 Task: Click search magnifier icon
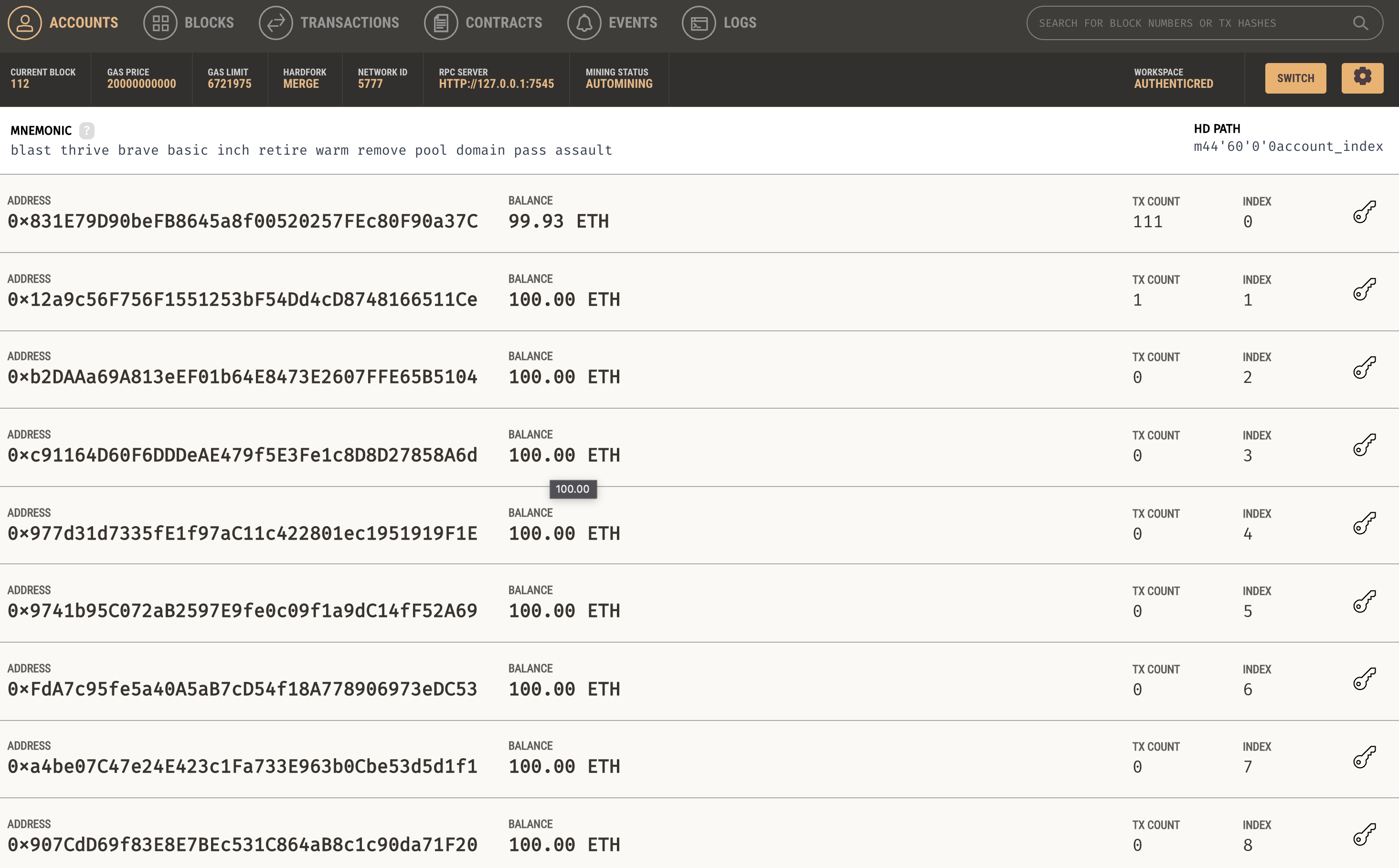click(x=1360, y=23)
